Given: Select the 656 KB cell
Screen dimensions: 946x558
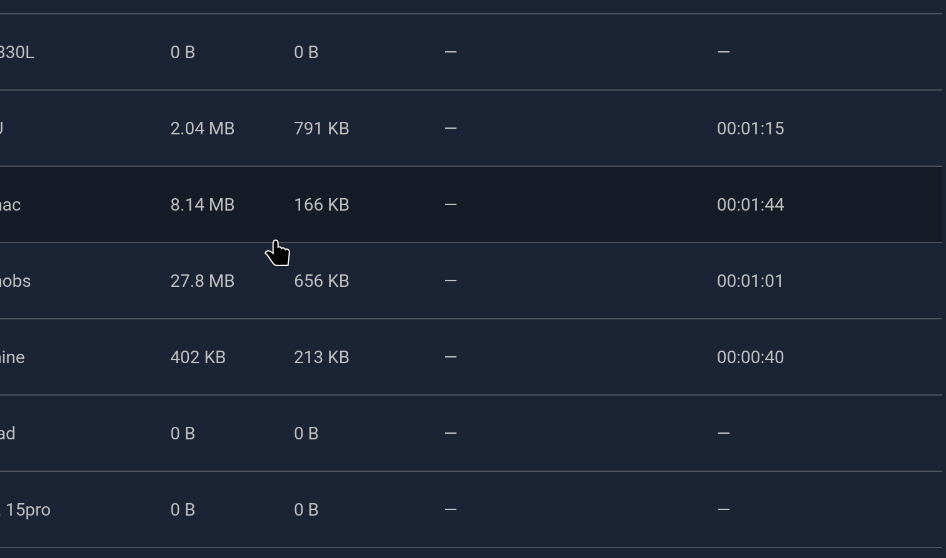Looking at the screenshot, I should point(321,281).
